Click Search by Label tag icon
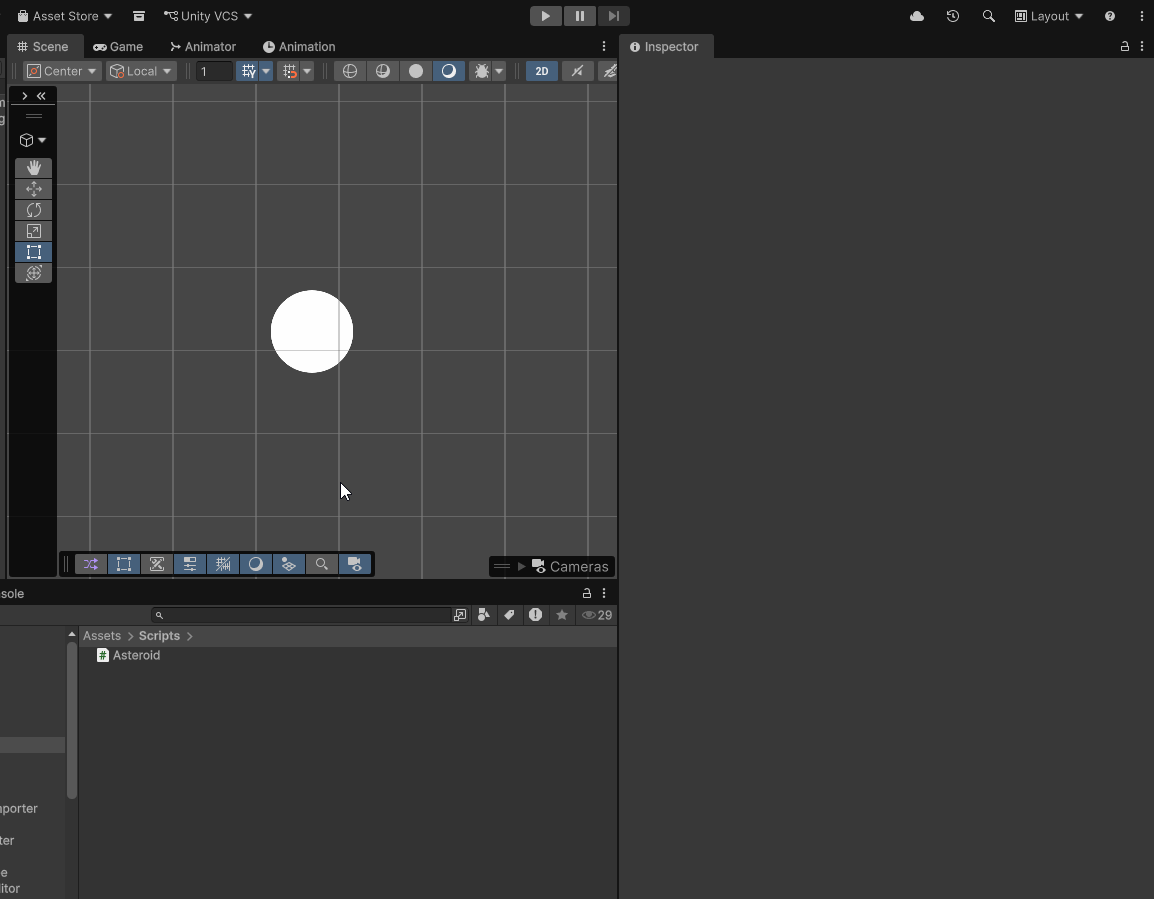 pyautogui.click(x=509, y=615)
